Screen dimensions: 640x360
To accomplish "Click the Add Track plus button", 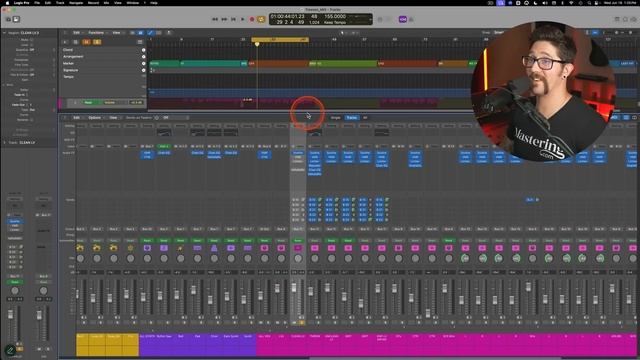I will pos(65,42).
